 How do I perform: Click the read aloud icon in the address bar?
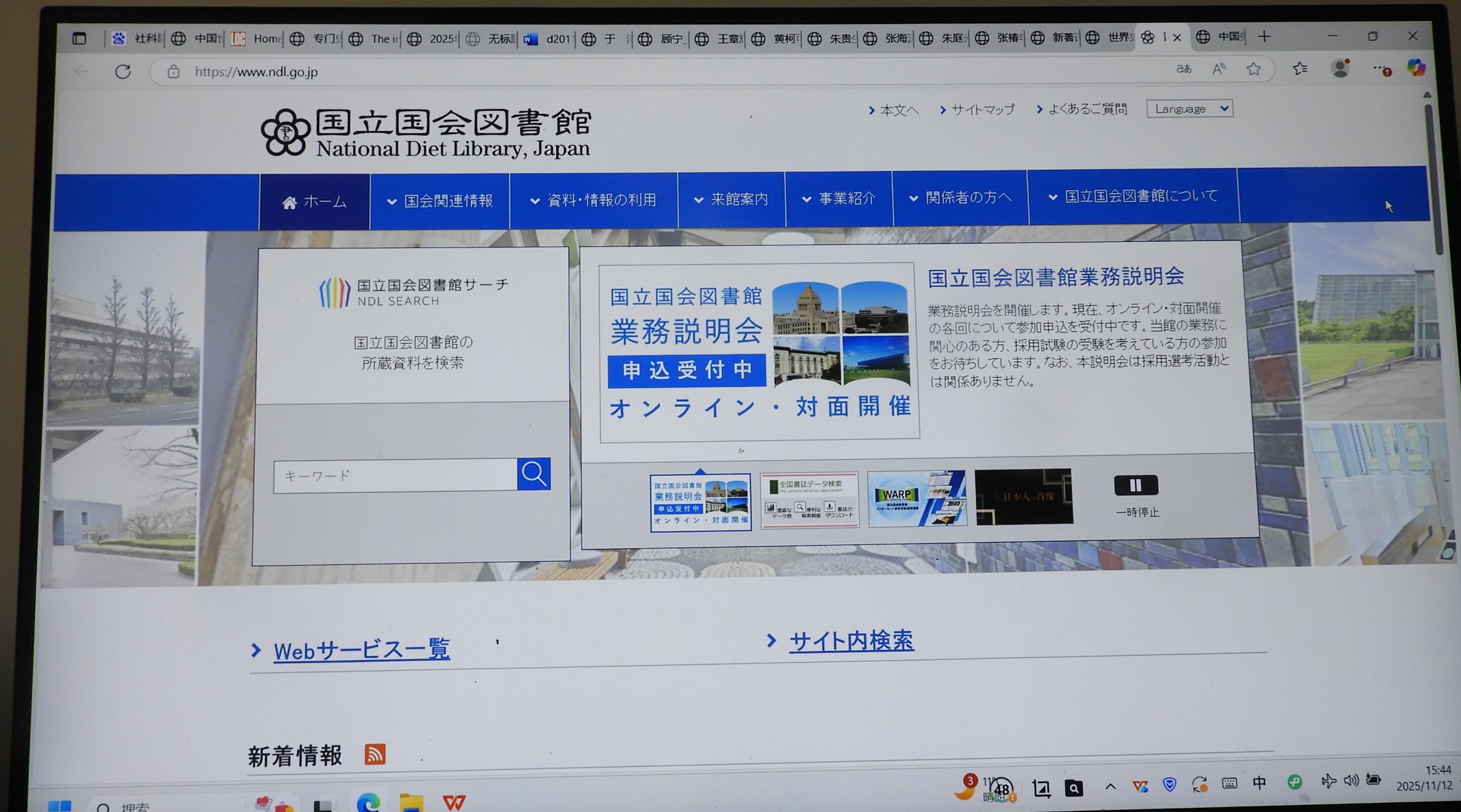[x=1219, y=69]
